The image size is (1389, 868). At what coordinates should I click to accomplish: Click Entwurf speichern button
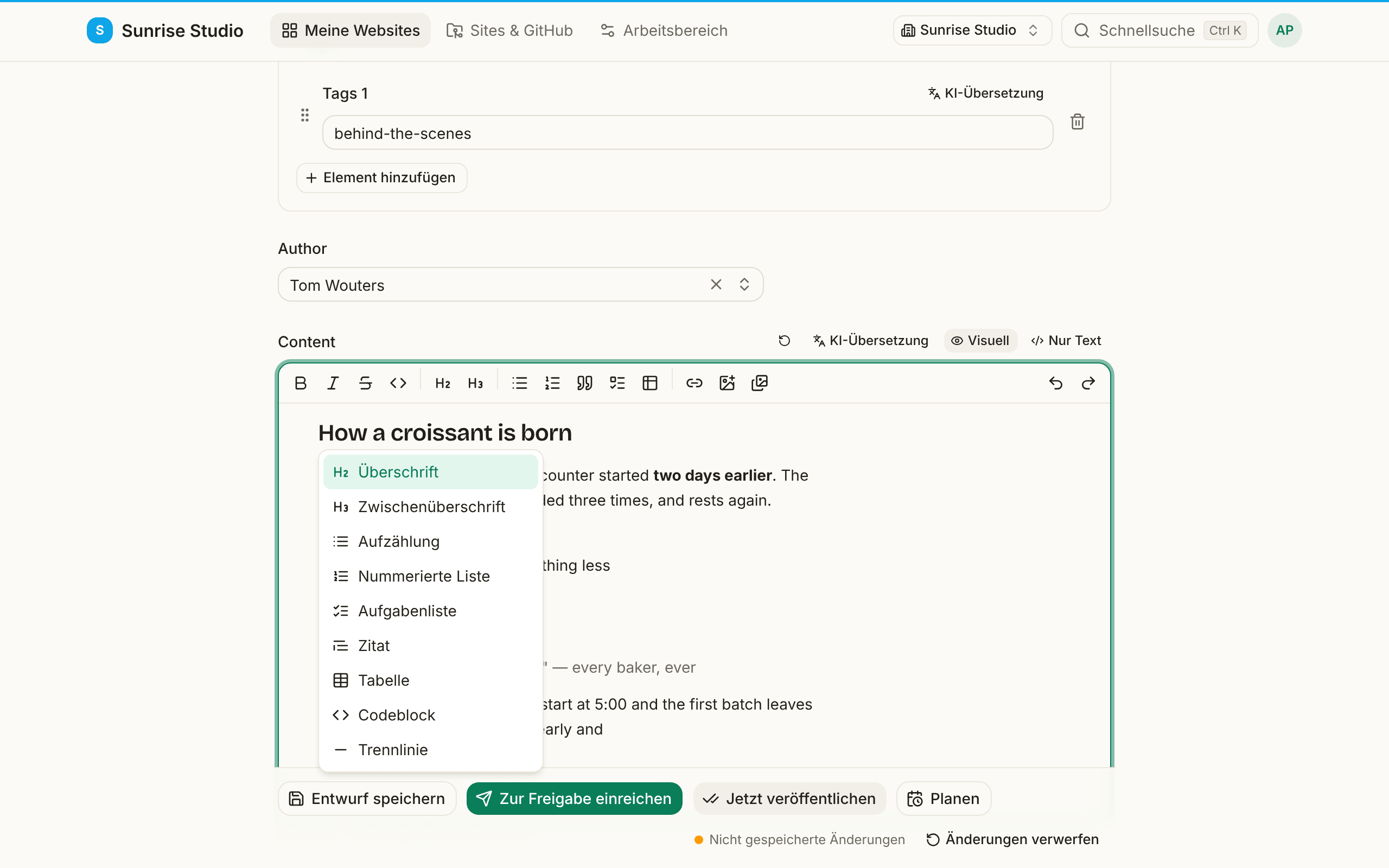click(x=367, y=799)
